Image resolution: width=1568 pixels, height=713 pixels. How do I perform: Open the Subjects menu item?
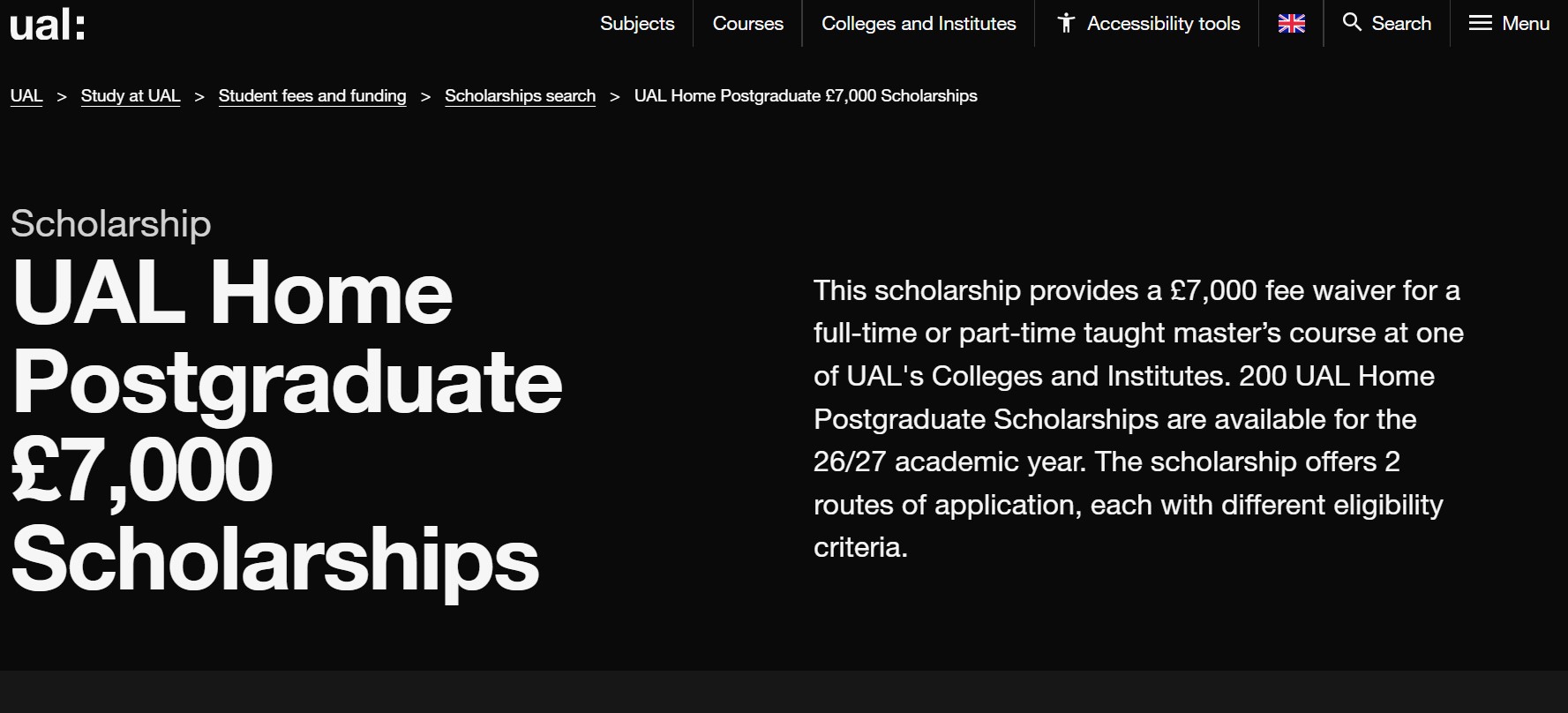(636, 24)
